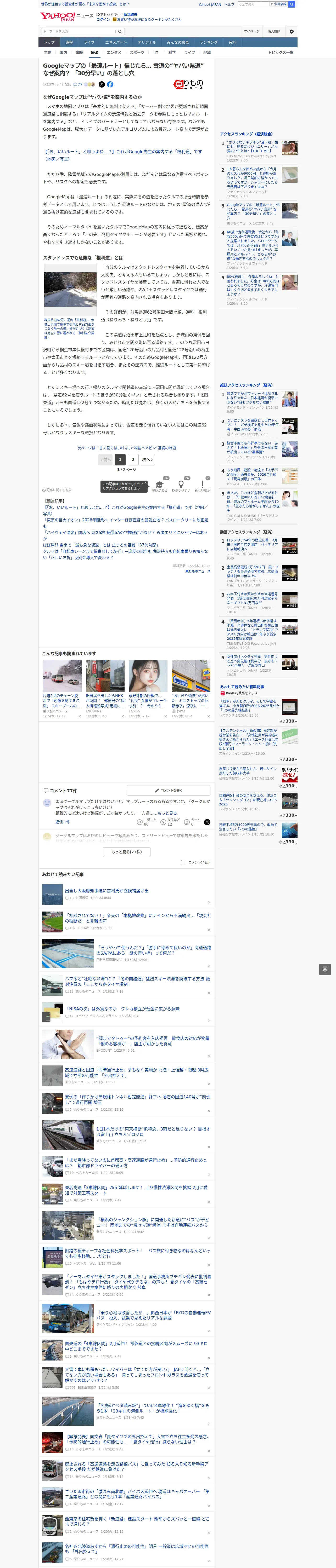Click 乗りものニュース publisher logo
The height and width of the screenshot is (1568, 336).
click(188, 85)
